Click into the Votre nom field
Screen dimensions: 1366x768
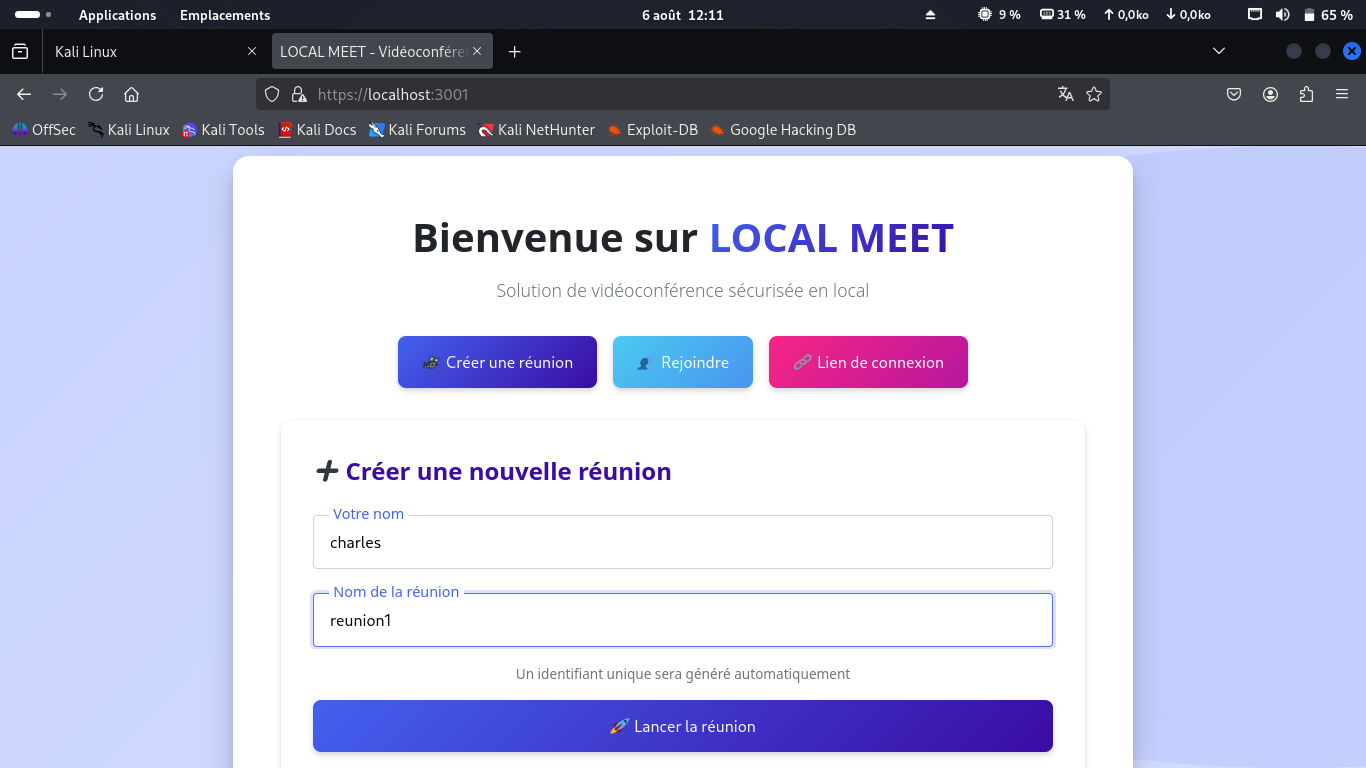point(683,543)
